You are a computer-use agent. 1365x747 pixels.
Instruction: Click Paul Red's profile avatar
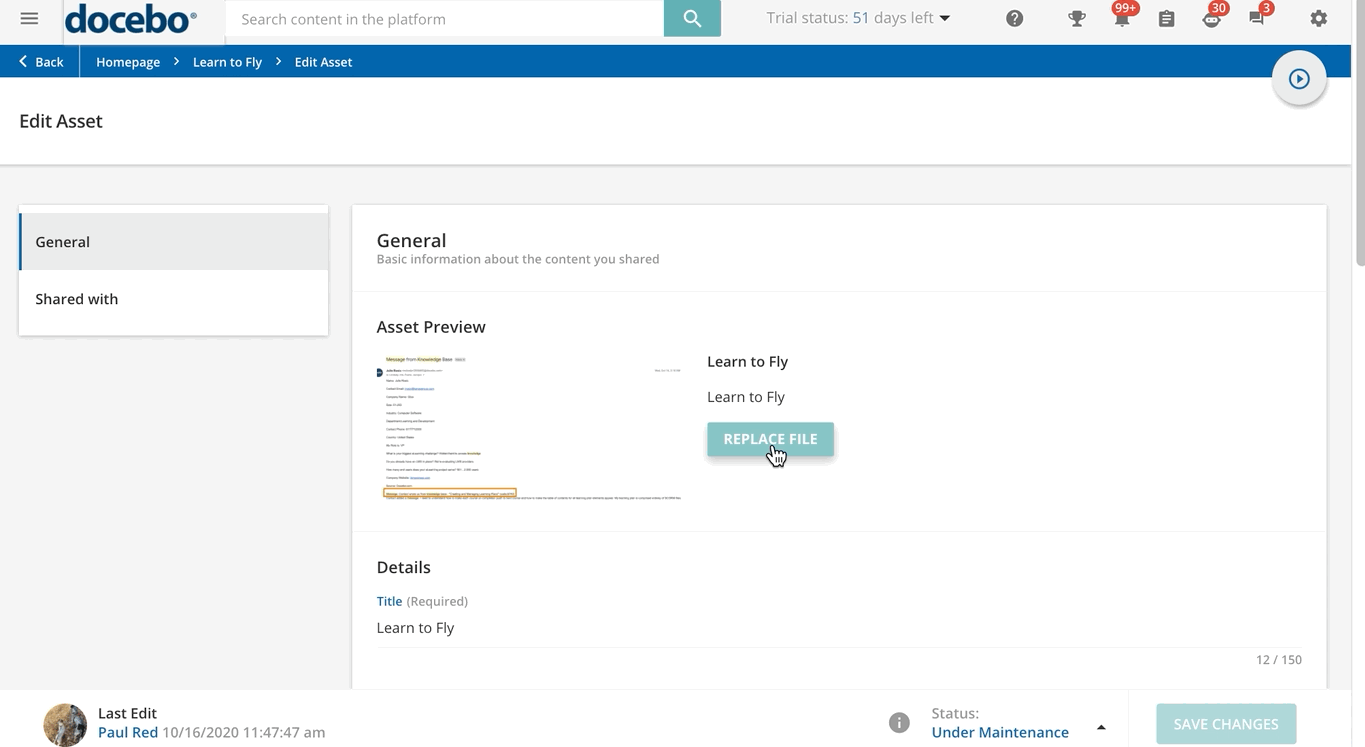(65, 723)
